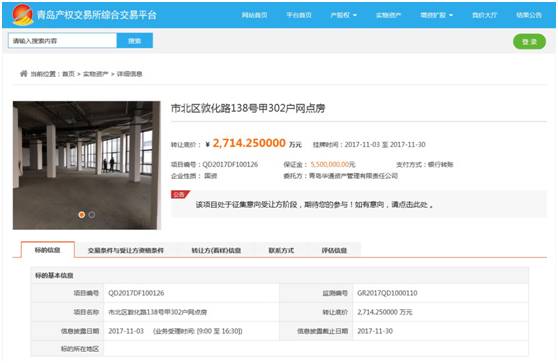Screen dimensions: 558x363
Task: Click breadcrumb current page 详细信息
Action: point(130,74)
